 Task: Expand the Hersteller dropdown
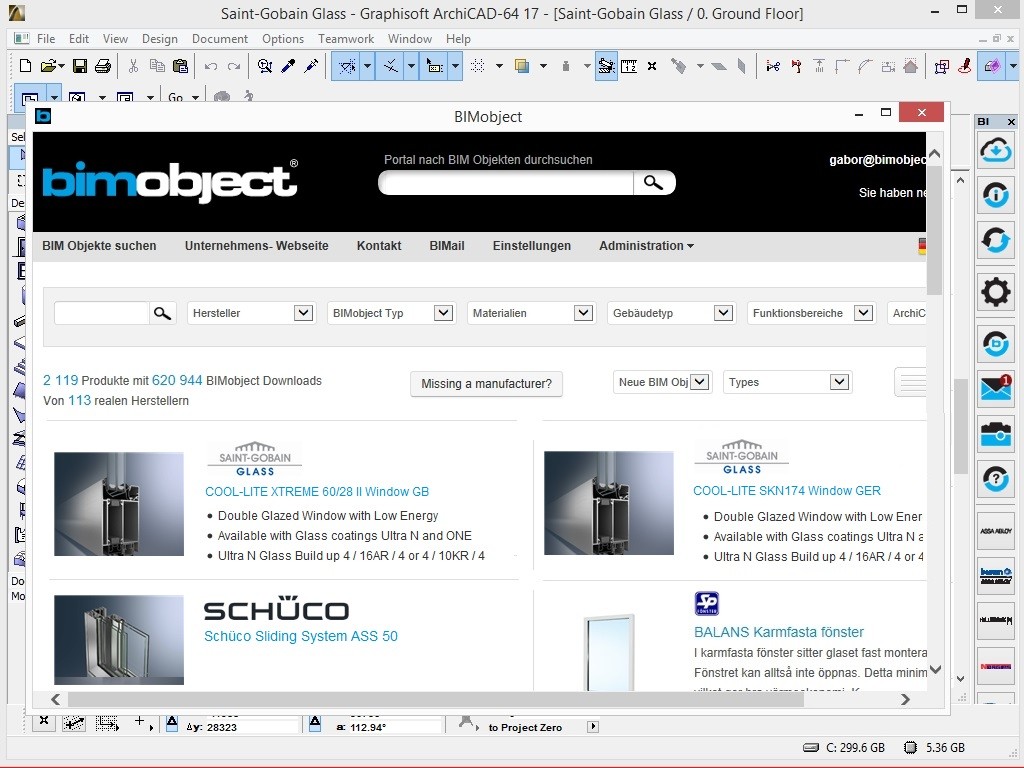(x=251, y=313)
